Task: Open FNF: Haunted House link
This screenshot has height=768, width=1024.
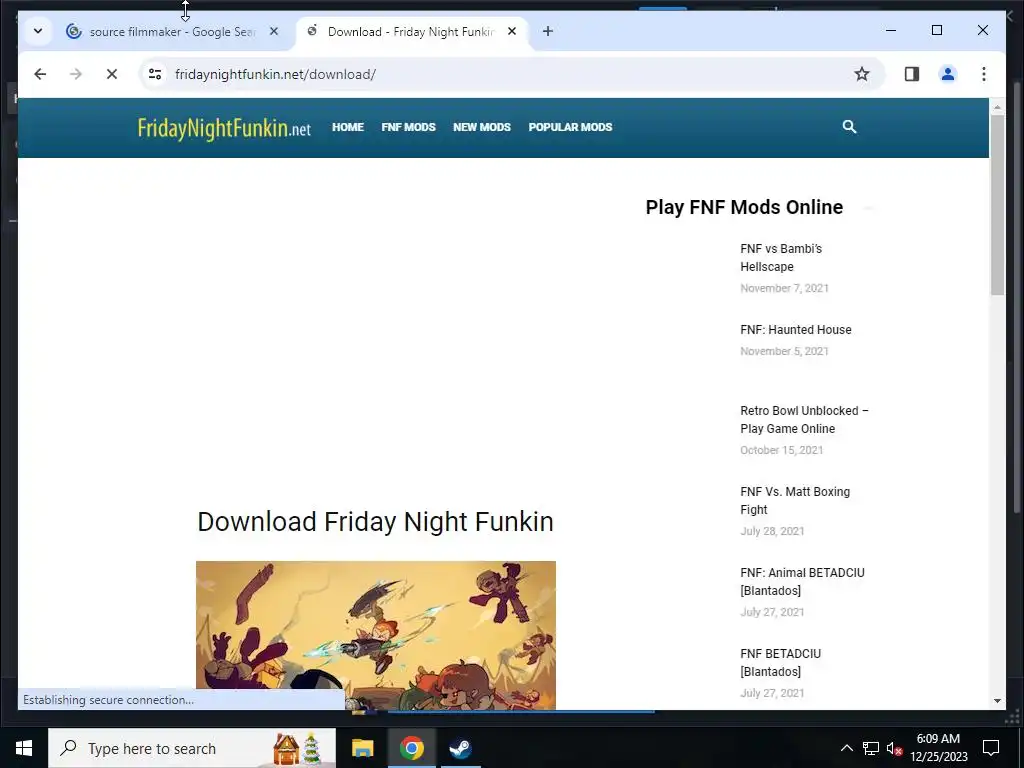Action: pos(795,330)
